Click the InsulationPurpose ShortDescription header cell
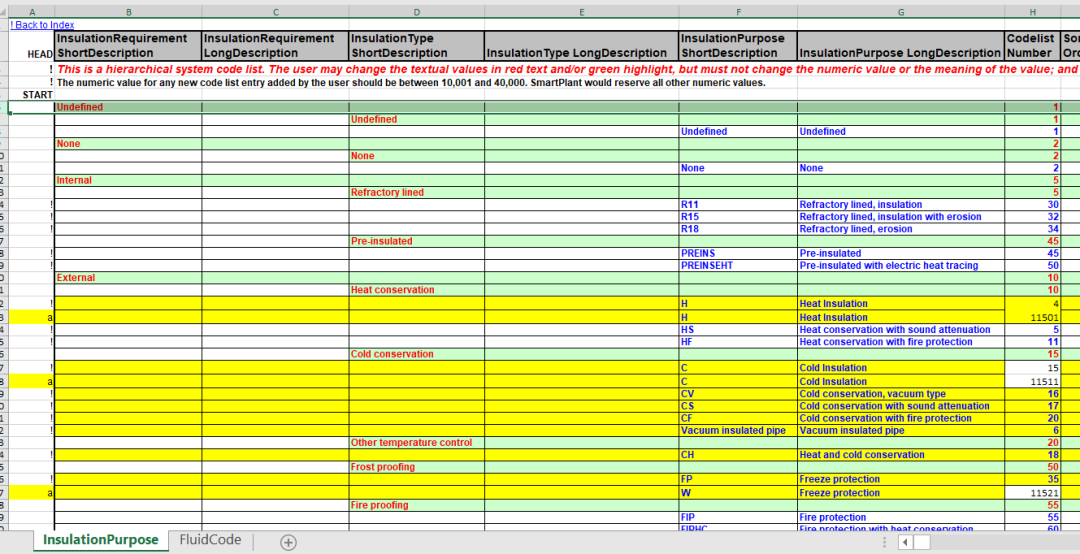Image resolution: width=1080 pixels, height=554 pixels. tap(738, 45)
